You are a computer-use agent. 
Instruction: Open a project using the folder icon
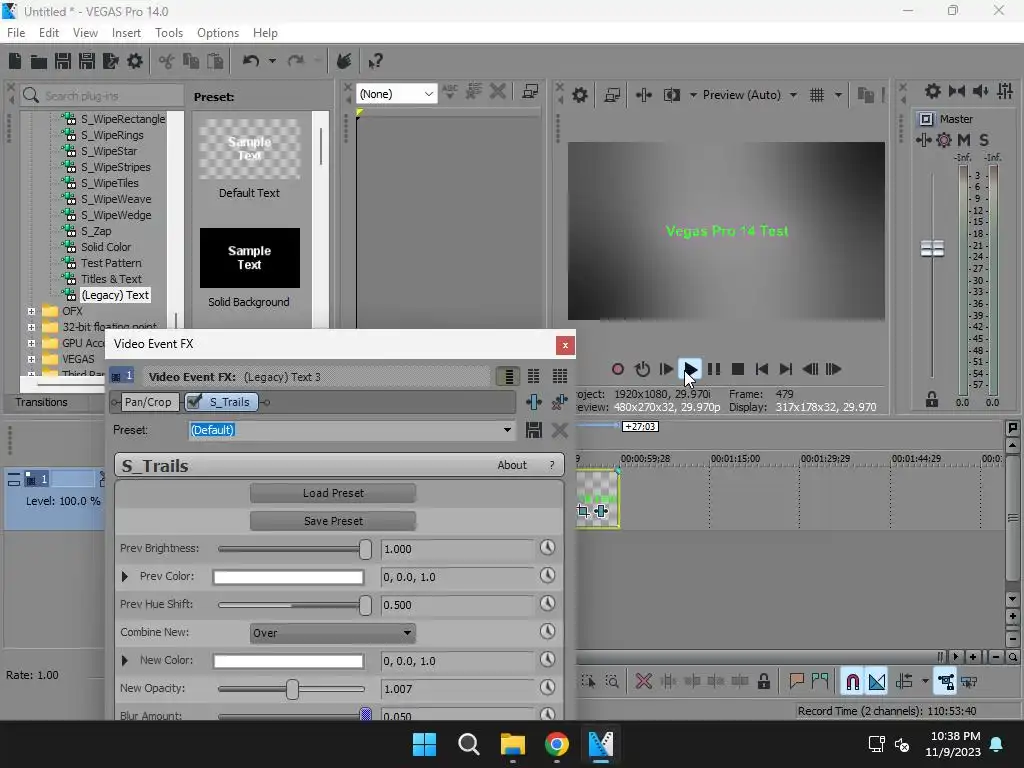(39, 61)
